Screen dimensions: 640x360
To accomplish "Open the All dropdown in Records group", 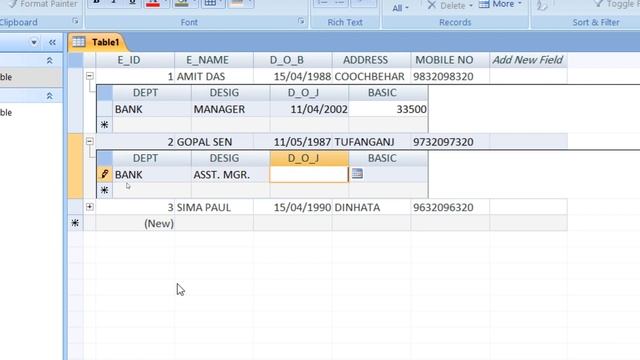I will click(400, 8).
